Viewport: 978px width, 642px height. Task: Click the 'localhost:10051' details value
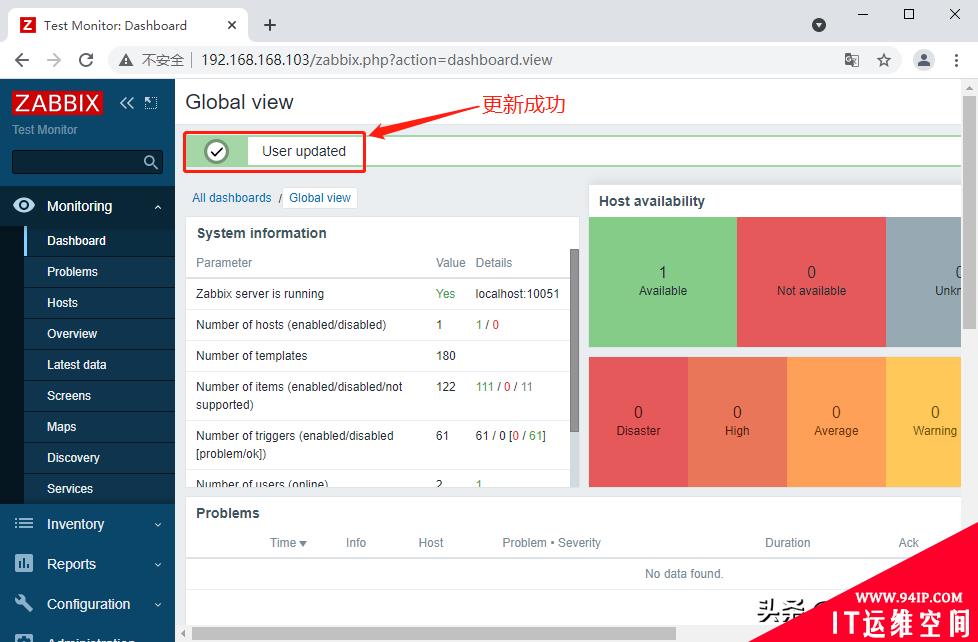(x=517, y=293)
